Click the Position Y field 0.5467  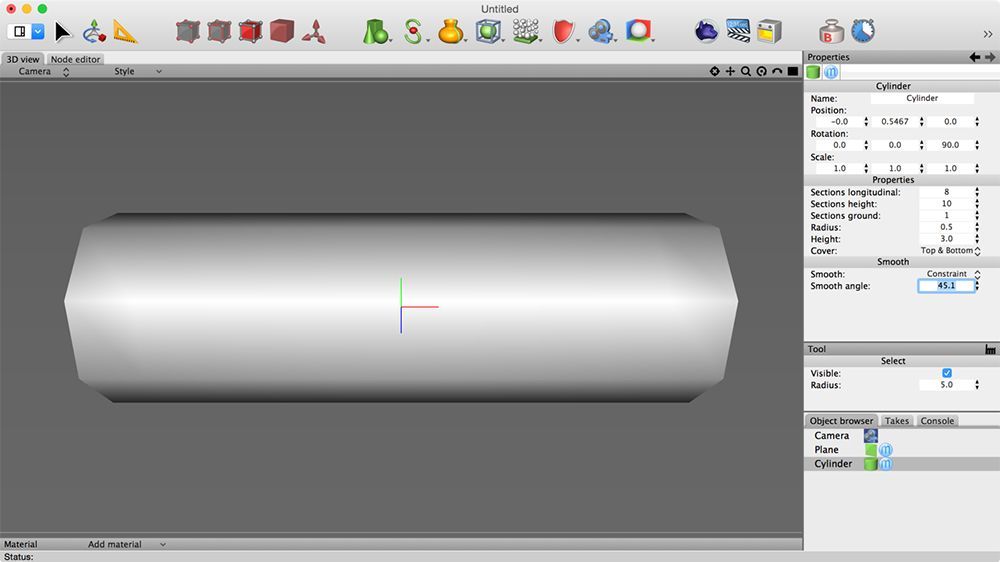point(895,121)
